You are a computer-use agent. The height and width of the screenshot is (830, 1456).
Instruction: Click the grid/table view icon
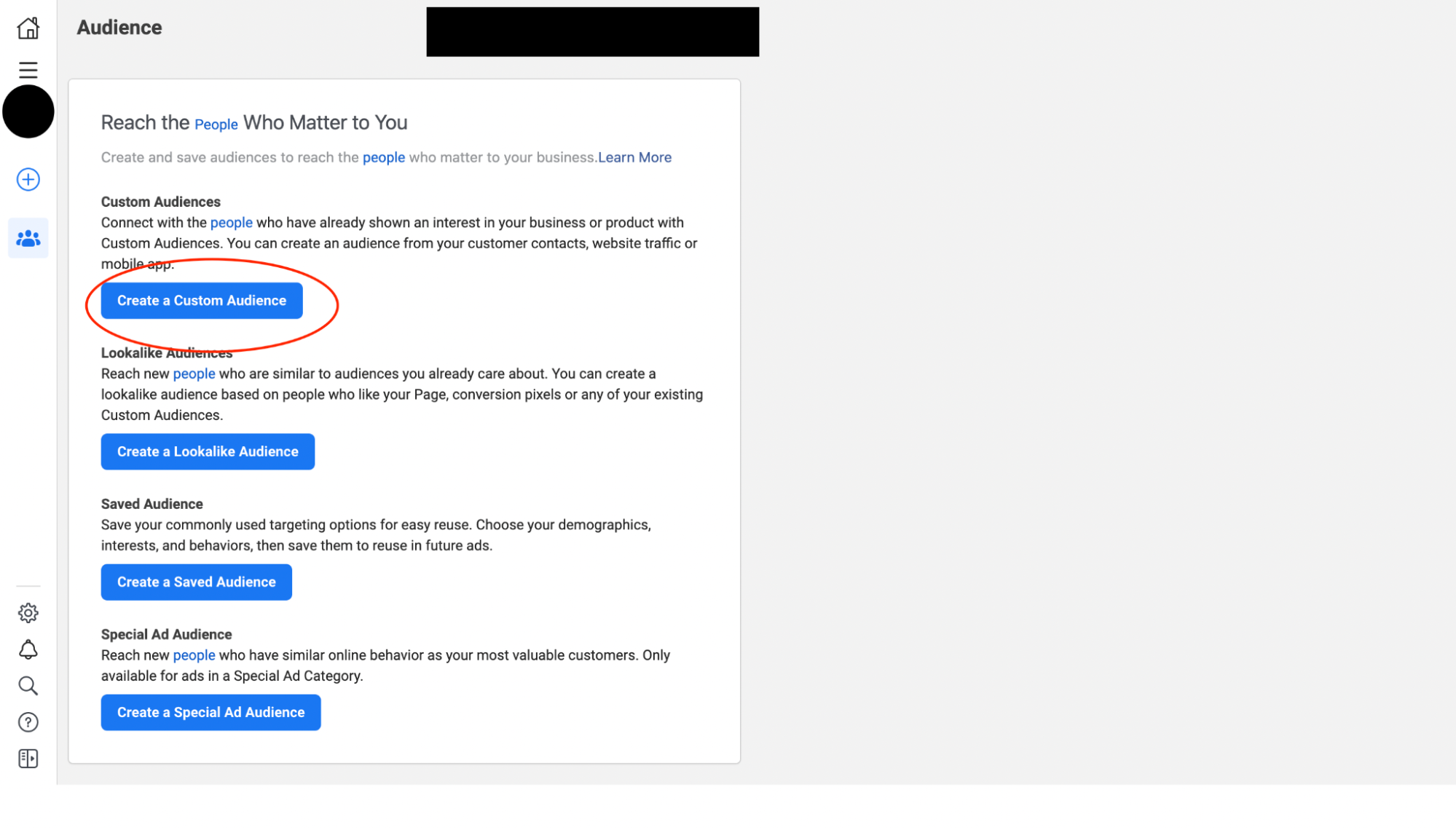28,758
